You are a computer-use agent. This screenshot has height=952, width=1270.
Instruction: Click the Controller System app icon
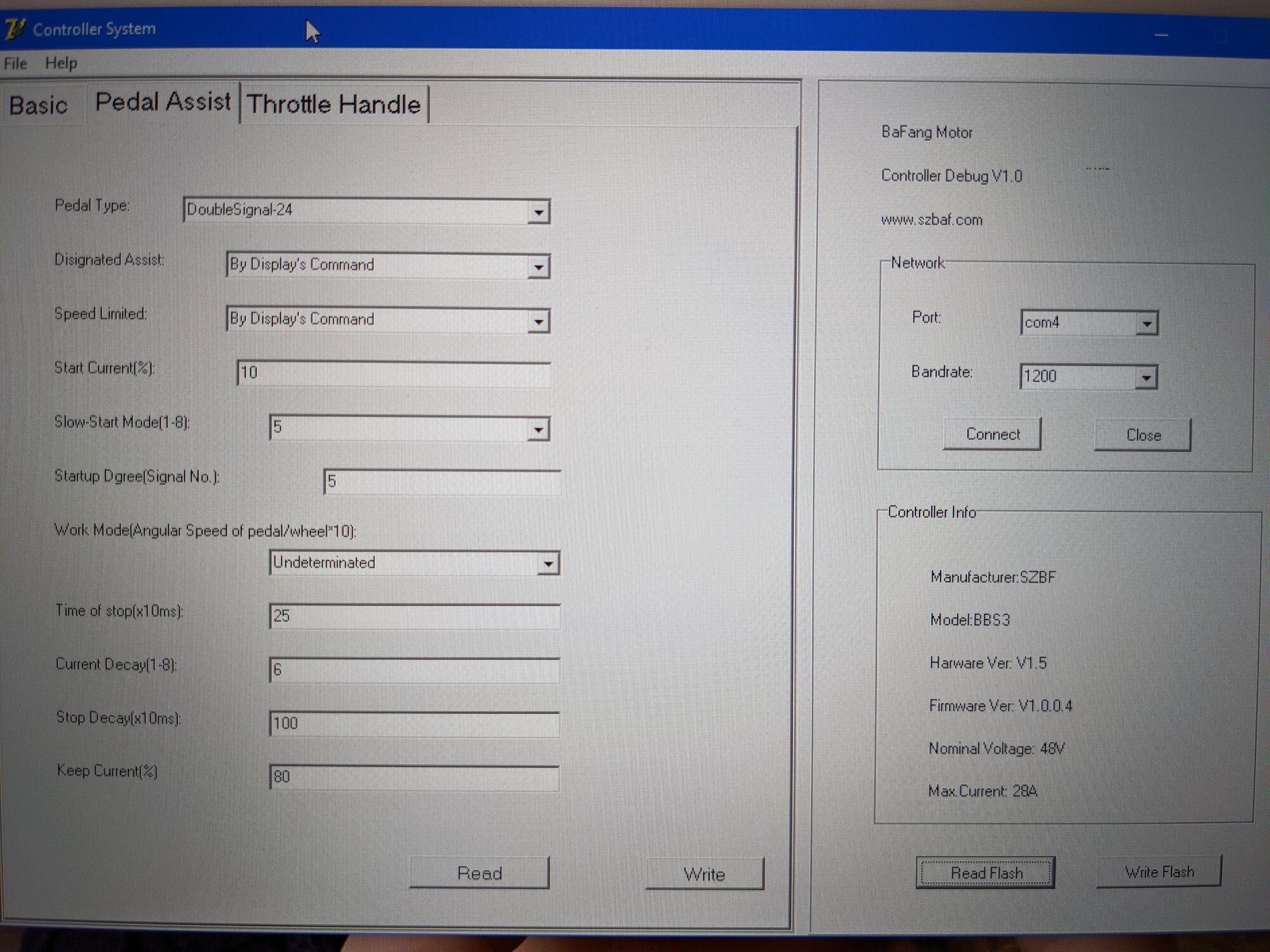pos(15,29)
